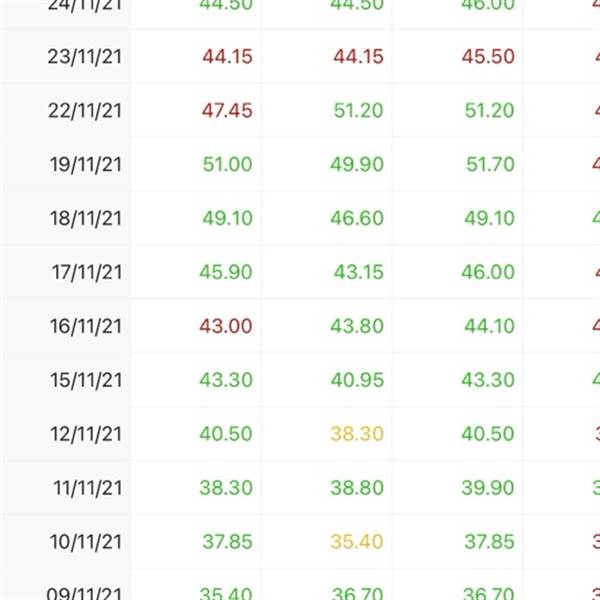
Task: Select the 51.00 value for 19/11/21
Action: click(x=227, y=165)
